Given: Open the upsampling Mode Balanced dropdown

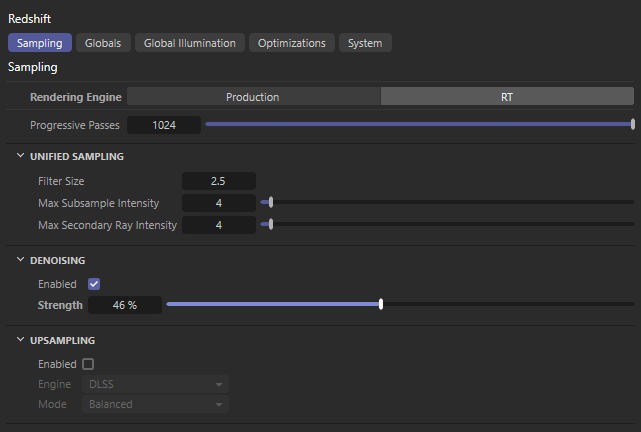Looking at the screenshot, I should 155,404.
